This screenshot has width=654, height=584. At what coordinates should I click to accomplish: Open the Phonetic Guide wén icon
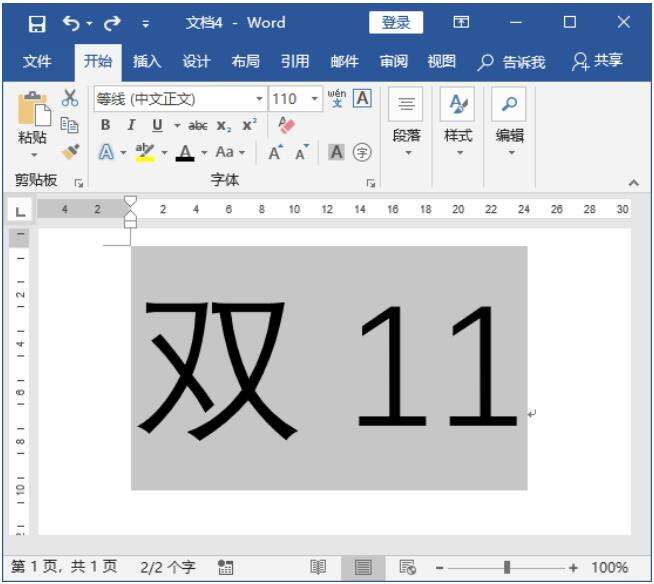(x=337, y=98)
